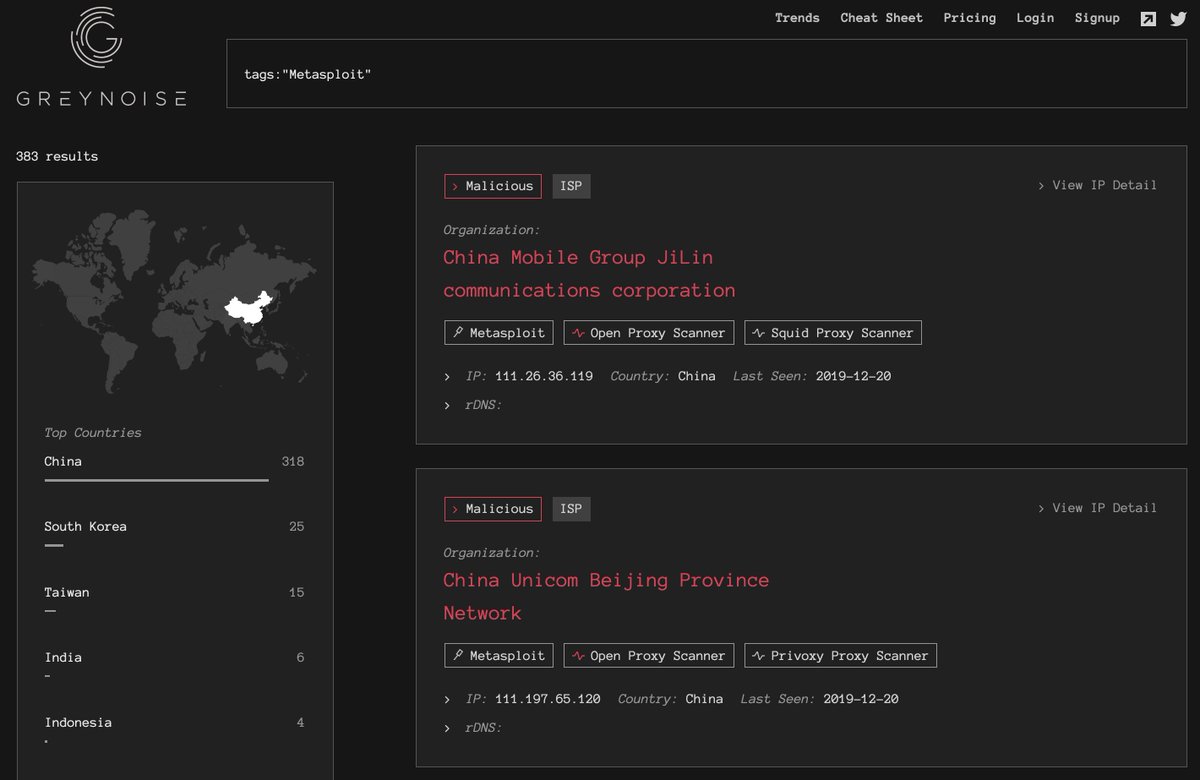
Task: Select the Privoxy Proxy Scanner tag
Action: coord(841,656)
